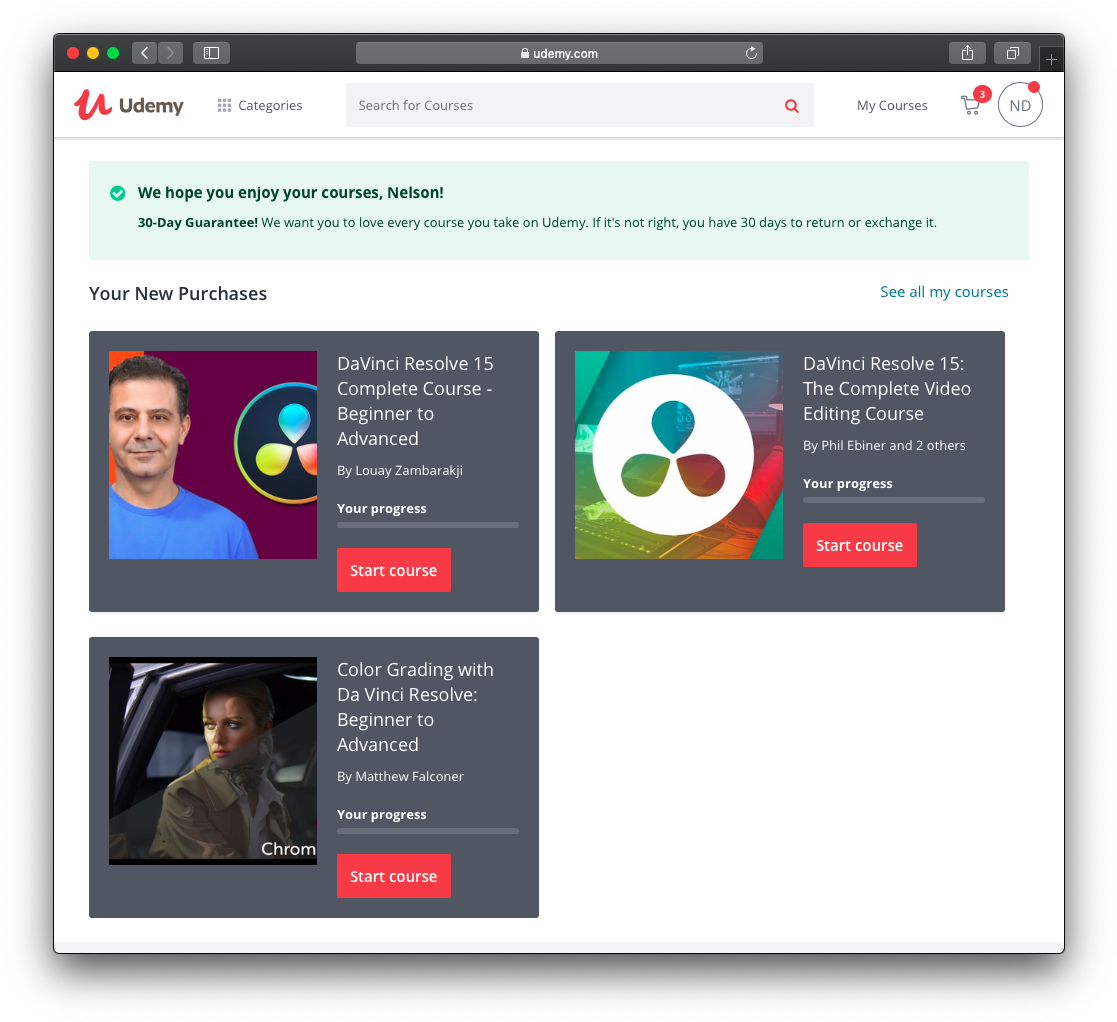Viewport: 1117px width, 1022px height.
Task: Start the Phil Ebiner video editing course
Action: [859, 545]
